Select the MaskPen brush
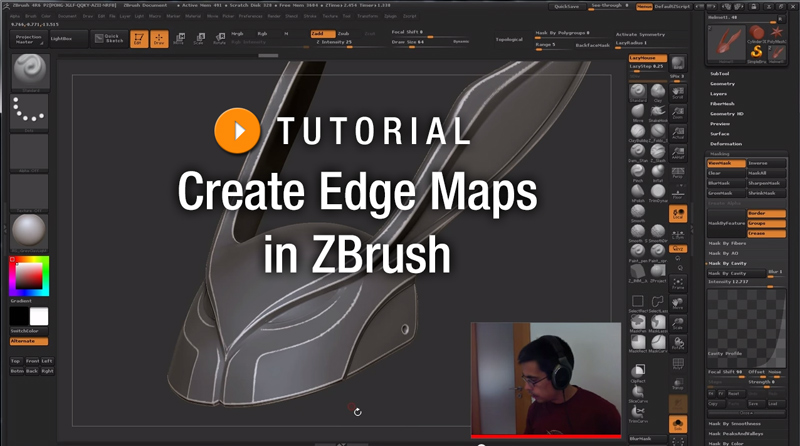 click(x=637, y=323)
